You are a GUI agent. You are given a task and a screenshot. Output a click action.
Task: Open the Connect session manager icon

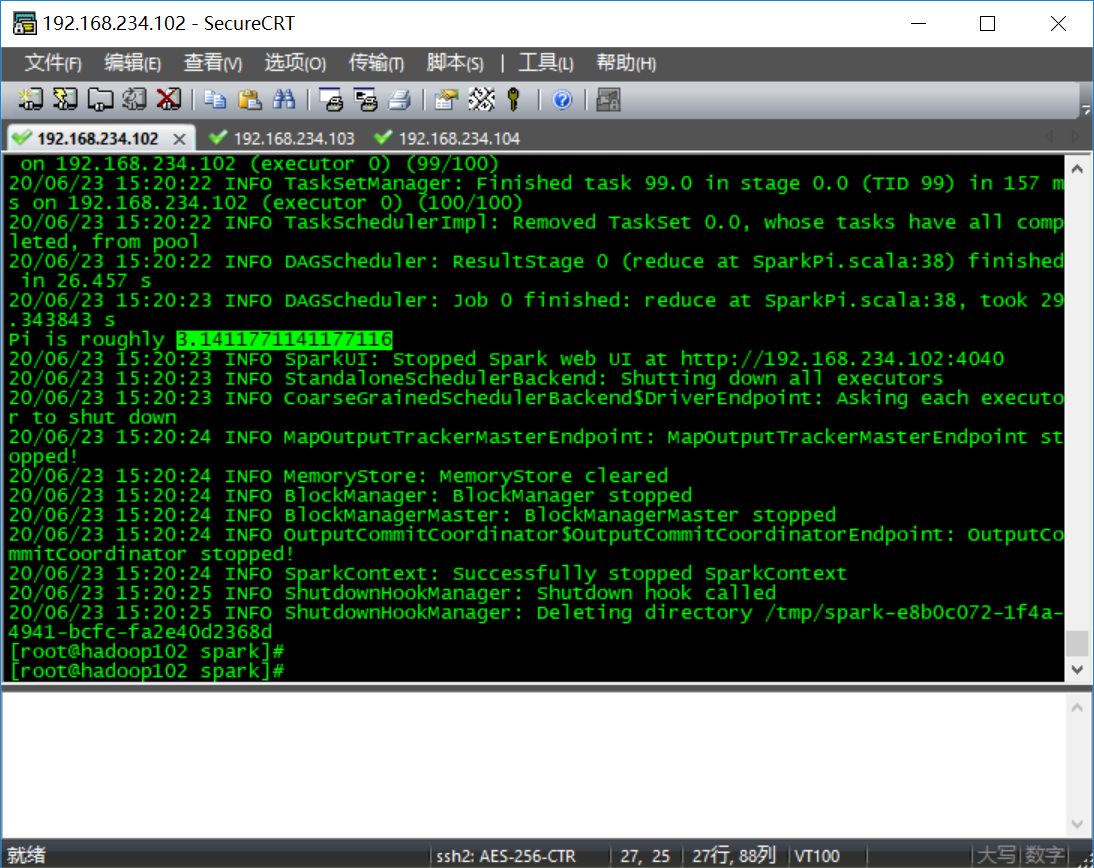pos(30,100)
